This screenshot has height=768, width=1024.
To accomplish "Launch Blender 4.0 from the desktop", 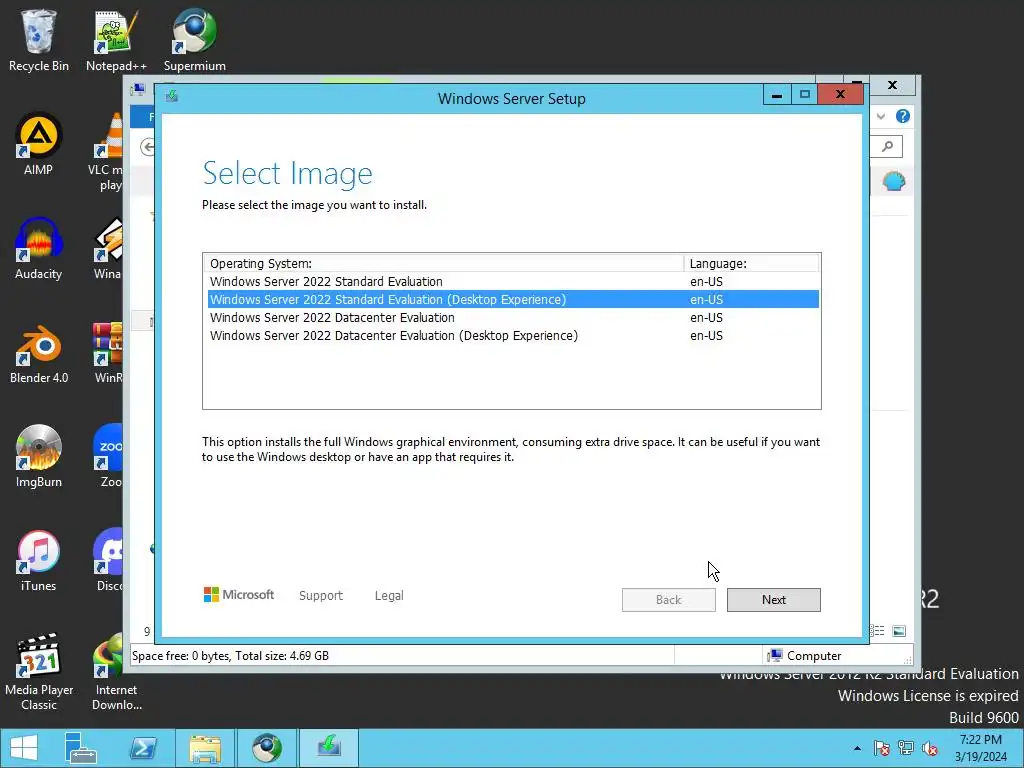I will [x=39, y=353].
